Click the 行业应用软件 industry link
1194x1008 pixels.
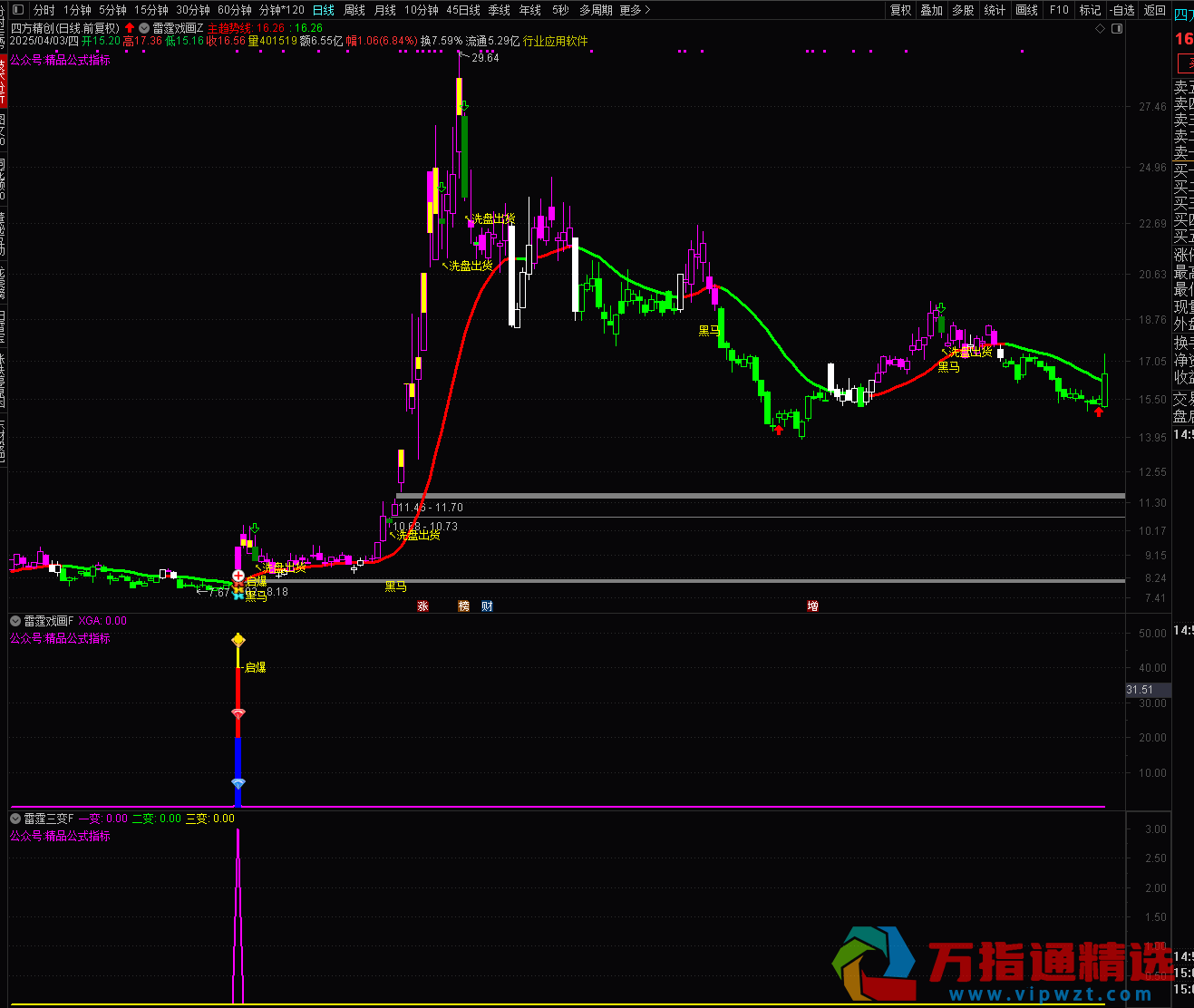556,41
